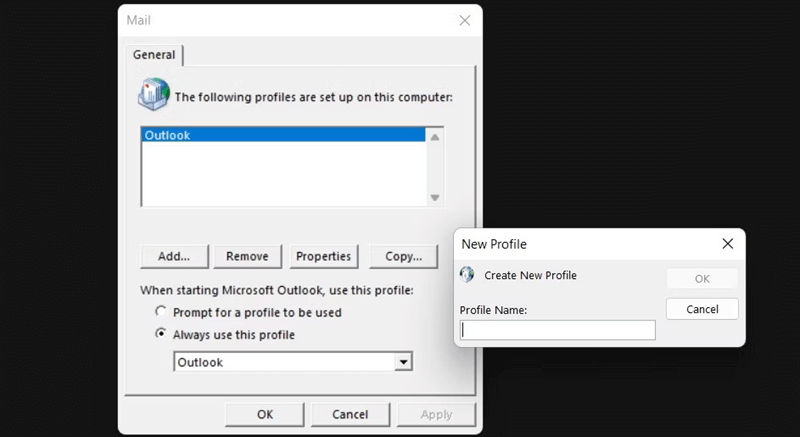Select Always use this profile radio button

(161, 333)
